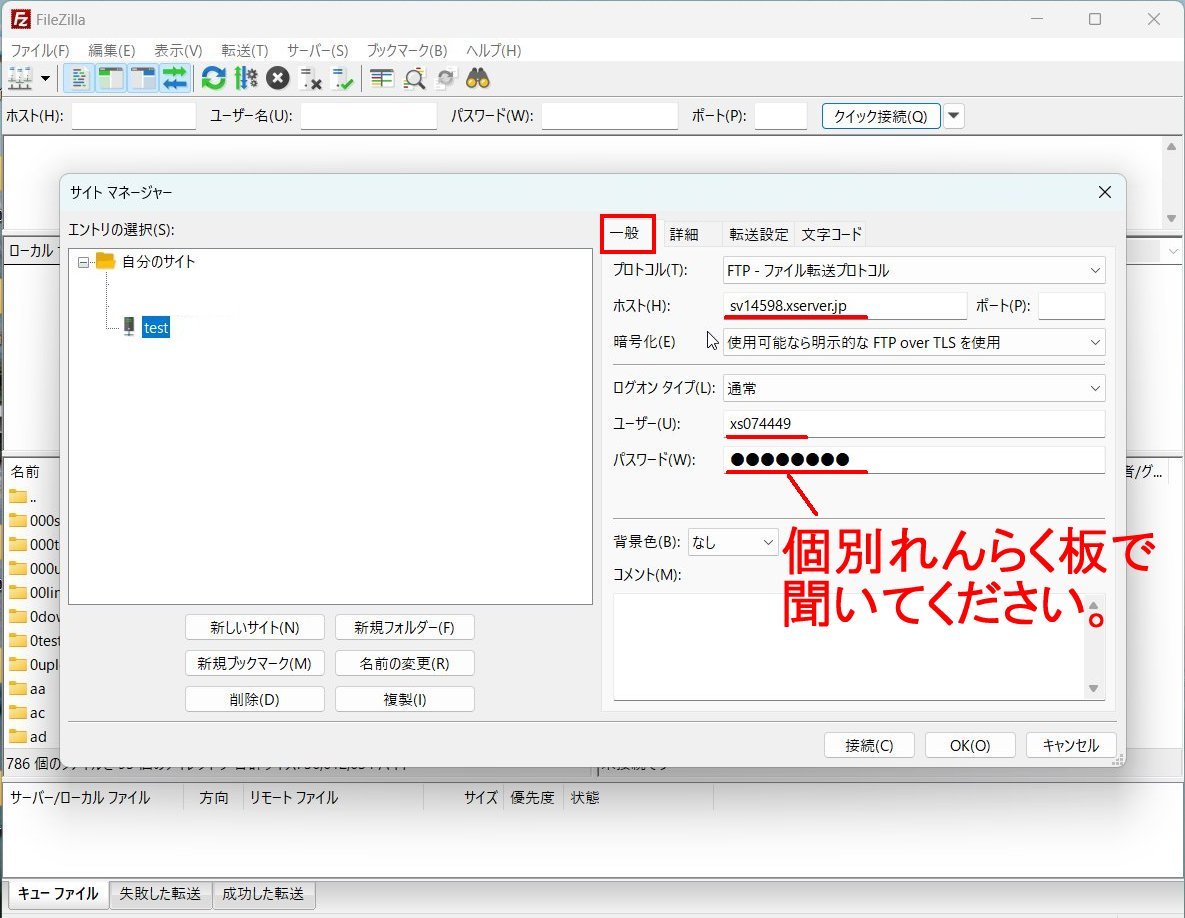1185x918 pixels.
Task: Open the 編集(E) menu
Action: click(112, 51)
